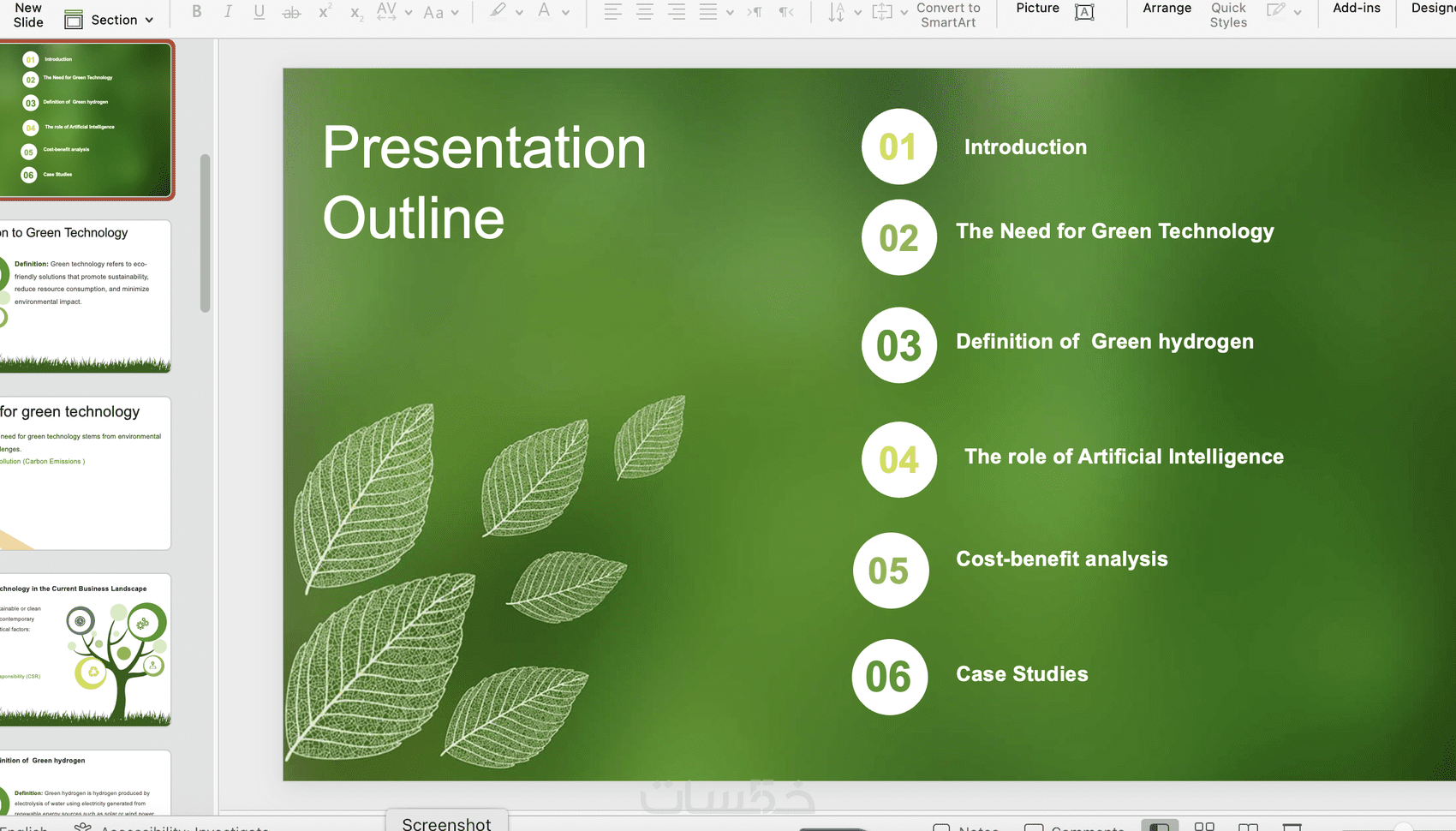Set left-to-right paragraph direction
This screenshot has height=831, width=1456.
pyautogui.click(x=754, y=12)
